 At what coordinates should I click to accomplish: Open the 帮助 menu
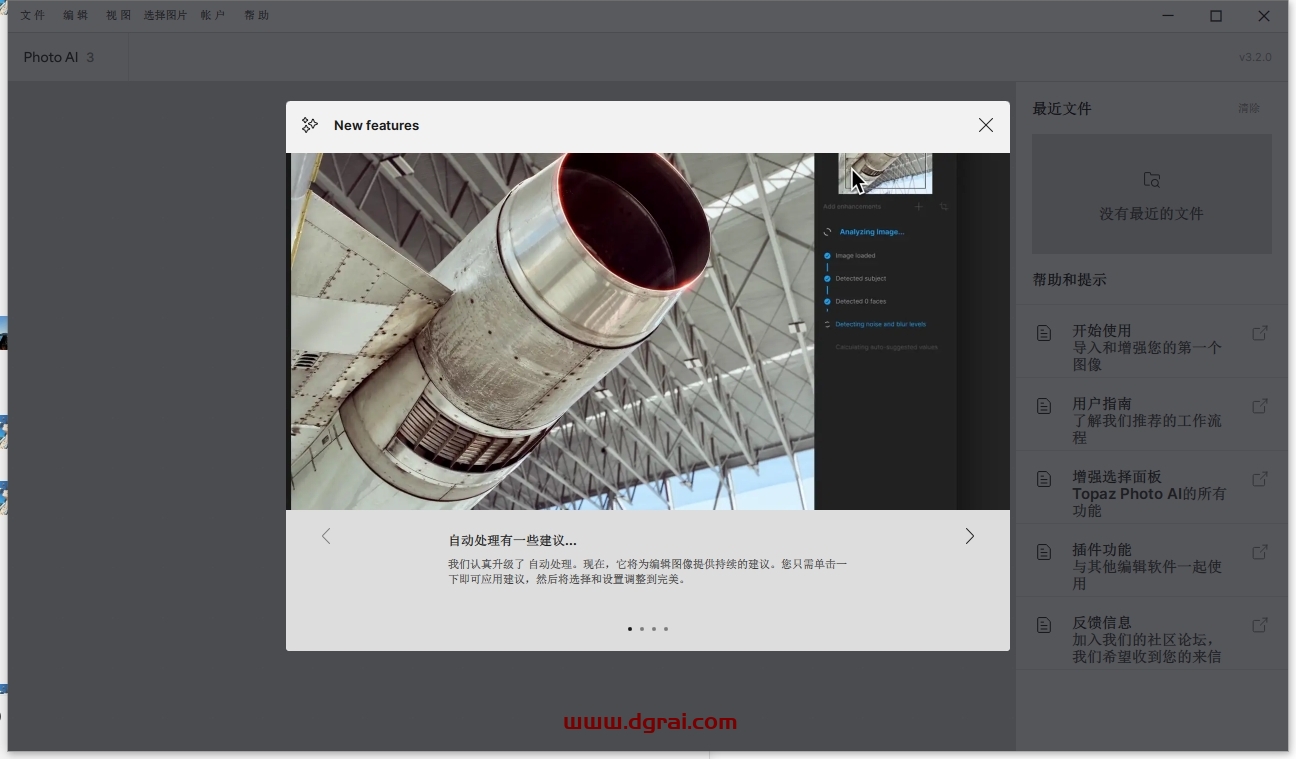[x=257, y=15]
